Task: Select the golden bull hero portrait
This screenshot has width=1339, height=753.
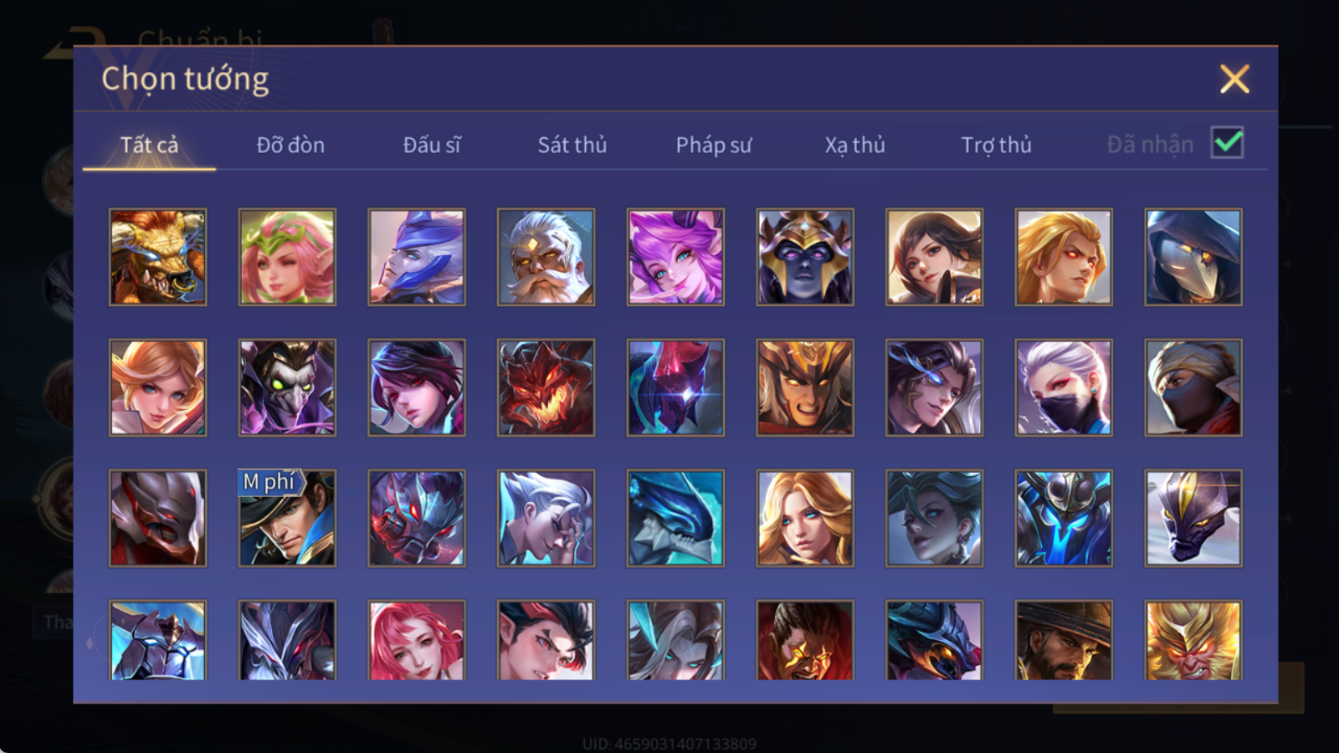Action: tap(158, 257)
